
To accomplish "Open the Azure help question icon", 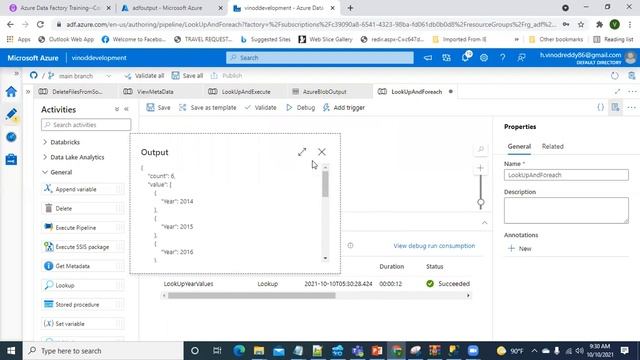I will click(x=502, y=58).
